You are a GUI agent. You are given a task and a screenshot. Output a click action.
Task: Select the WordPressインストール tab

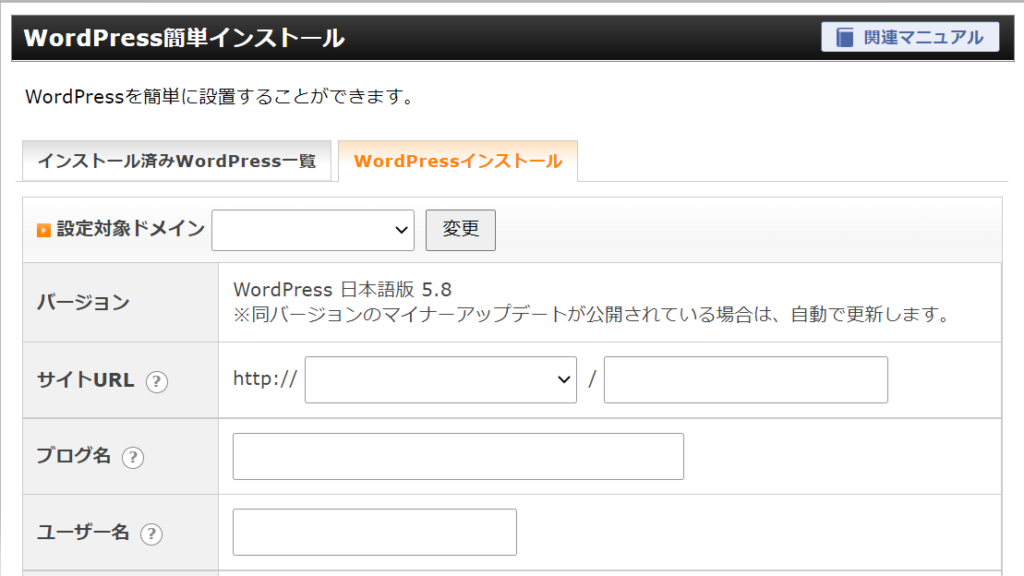coord(458,161)
